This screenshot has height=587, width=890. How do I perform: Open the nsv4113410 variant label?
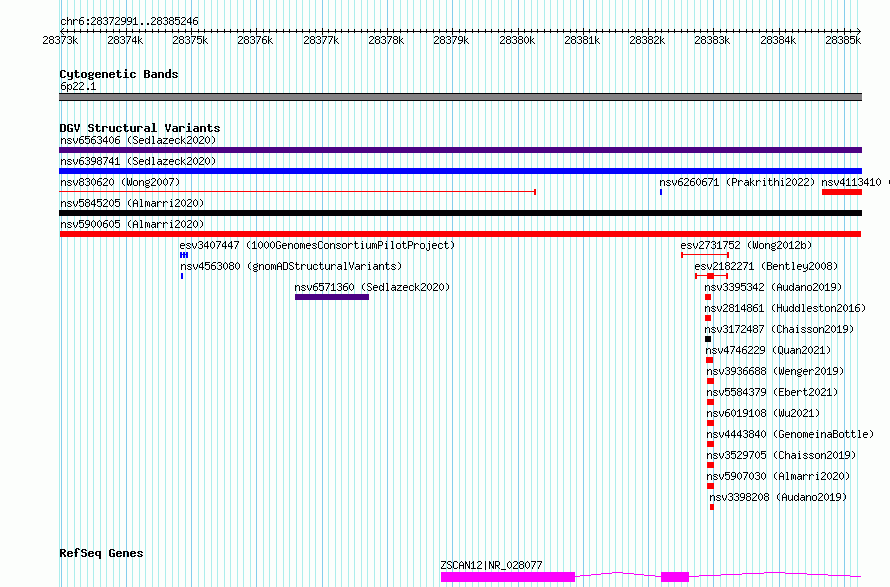[x=851, y=182]
